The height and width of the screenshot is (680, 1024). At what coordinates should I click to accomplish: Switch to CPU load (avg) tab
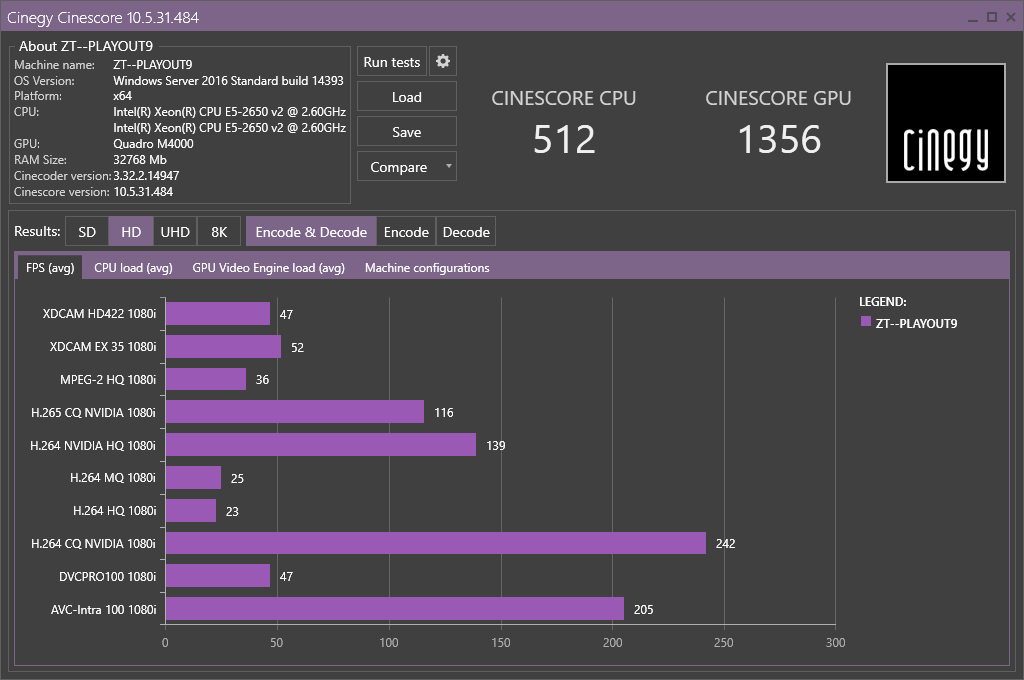(x=133, y=268)
